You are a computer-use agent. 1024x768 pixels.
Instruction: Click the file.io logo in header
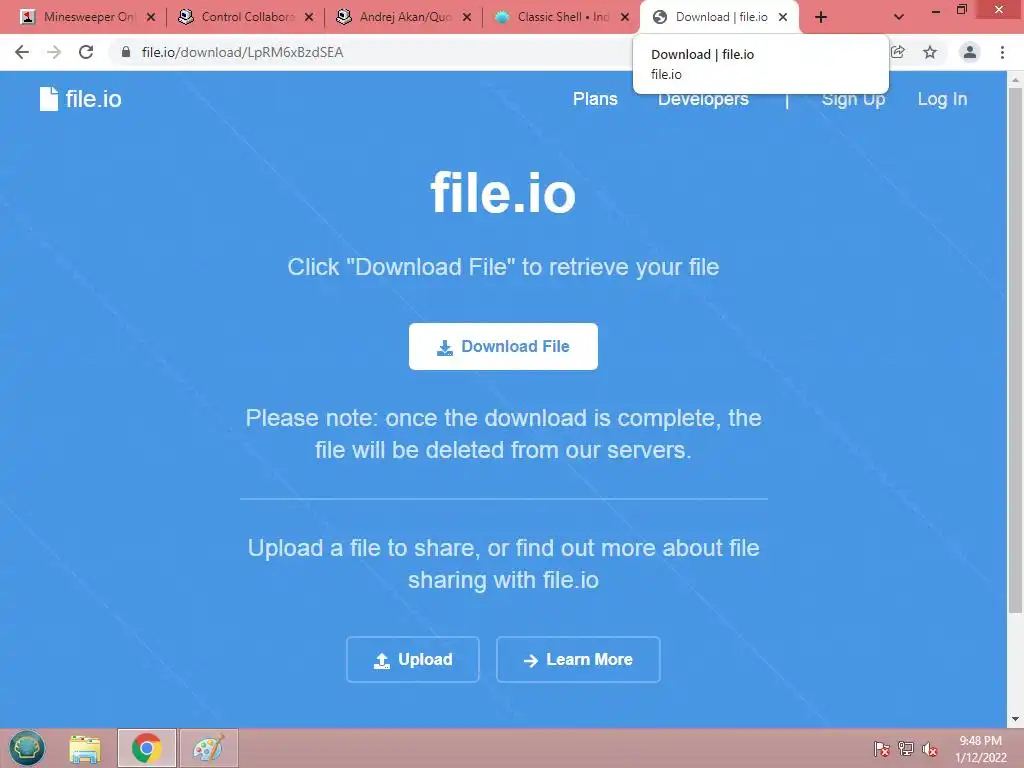point(80,99)
